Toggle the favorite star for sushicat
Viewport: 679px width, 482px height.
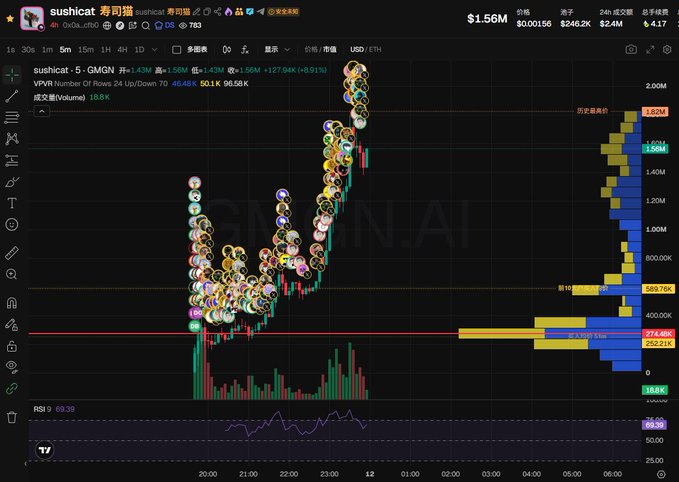pos(10,19)
